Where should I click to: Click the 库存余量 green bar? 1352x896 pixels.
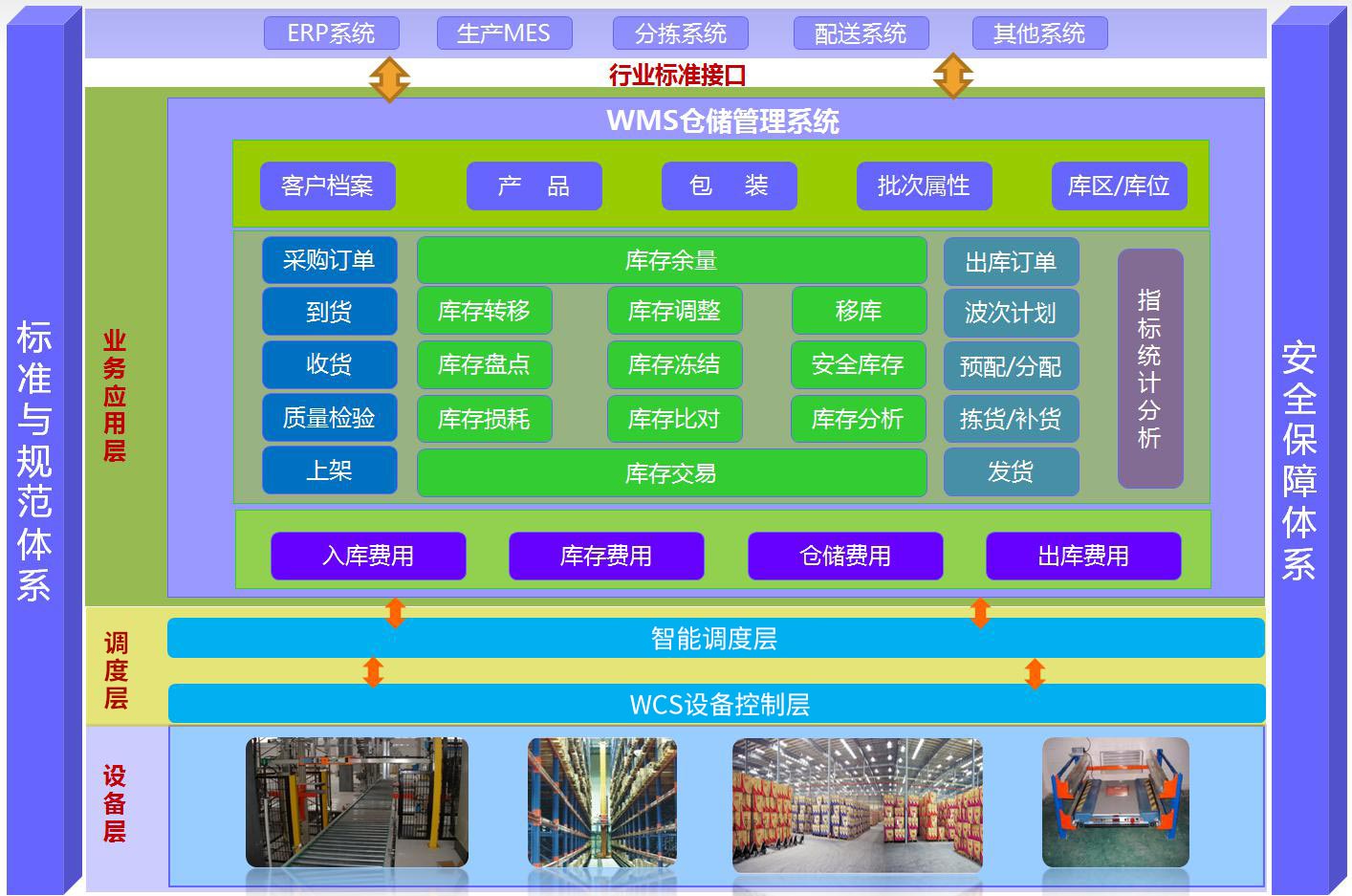click(671, 260)
